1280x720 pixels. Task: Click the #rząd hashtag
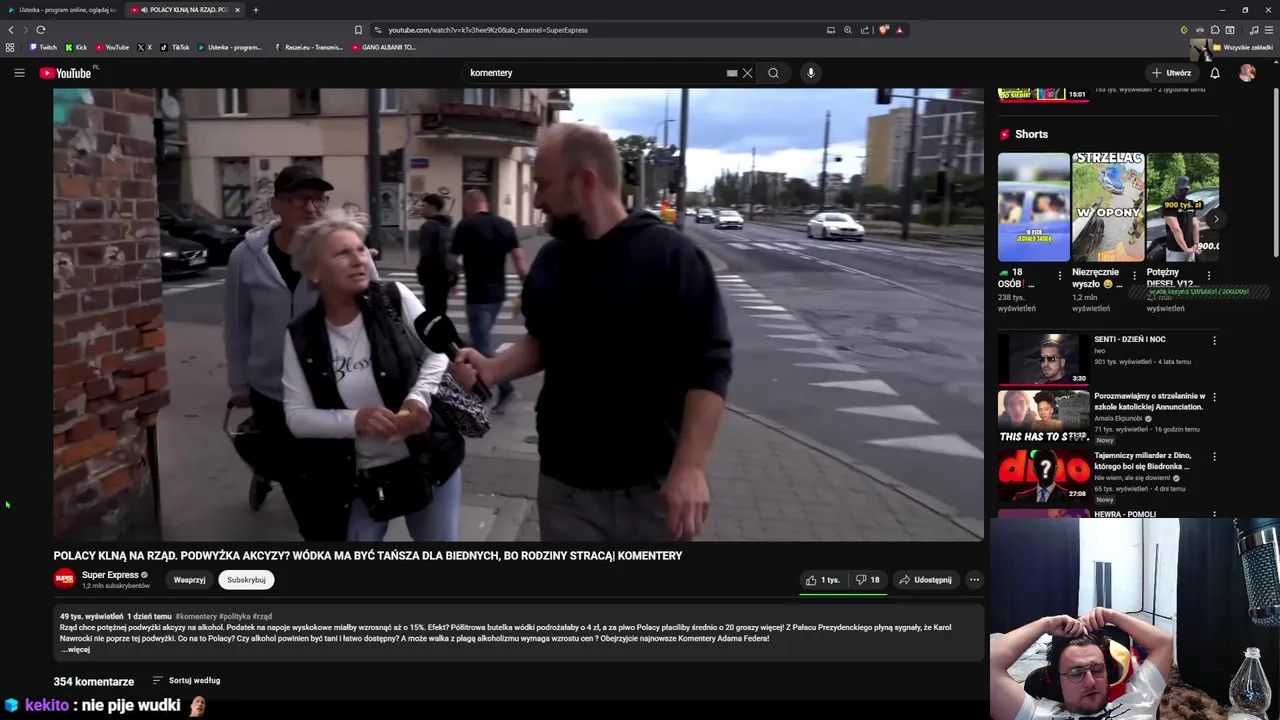coord(262,617)
